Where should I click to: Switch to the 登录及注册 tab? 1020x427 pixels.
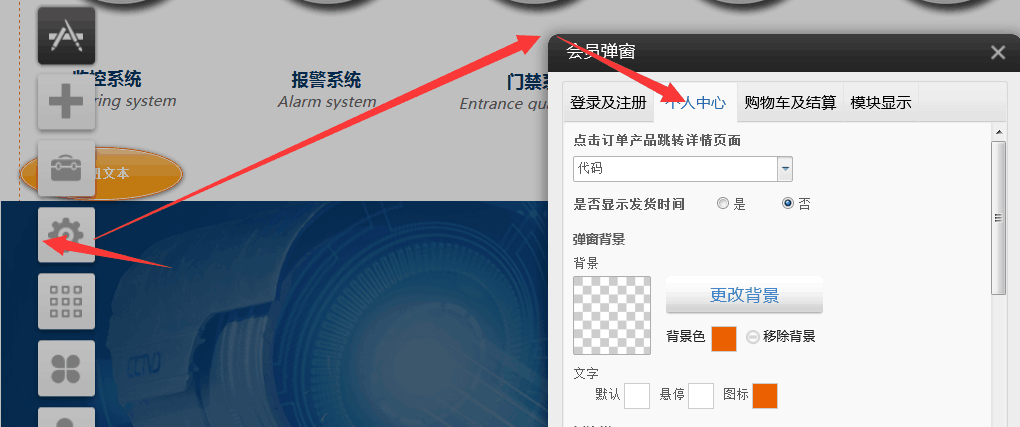point(608,102)
